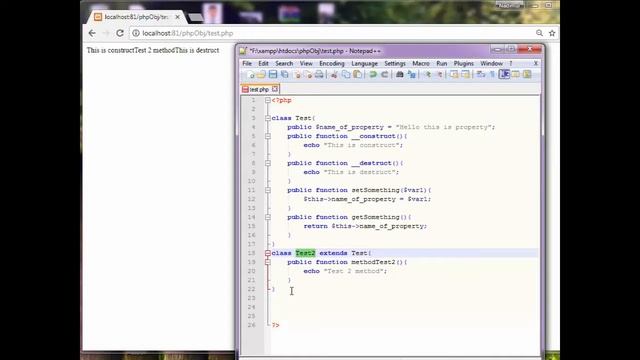Image resolution: width=640 pixels, height=360 pixels.
Task: Collapse class Test2 fold marker
Action: click(268, 253)
